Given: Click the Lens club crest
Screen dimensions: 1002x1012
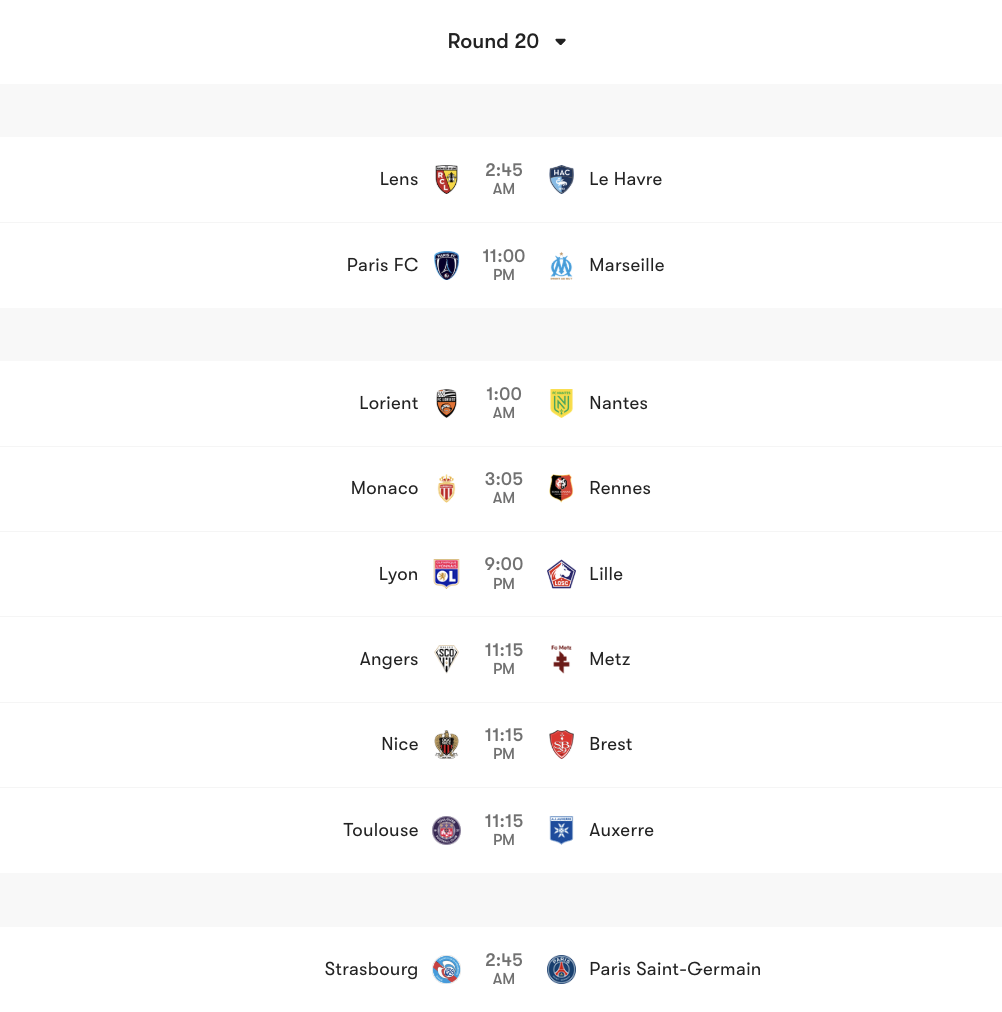Looking at the screenshot, I should [x=447, y=180].
